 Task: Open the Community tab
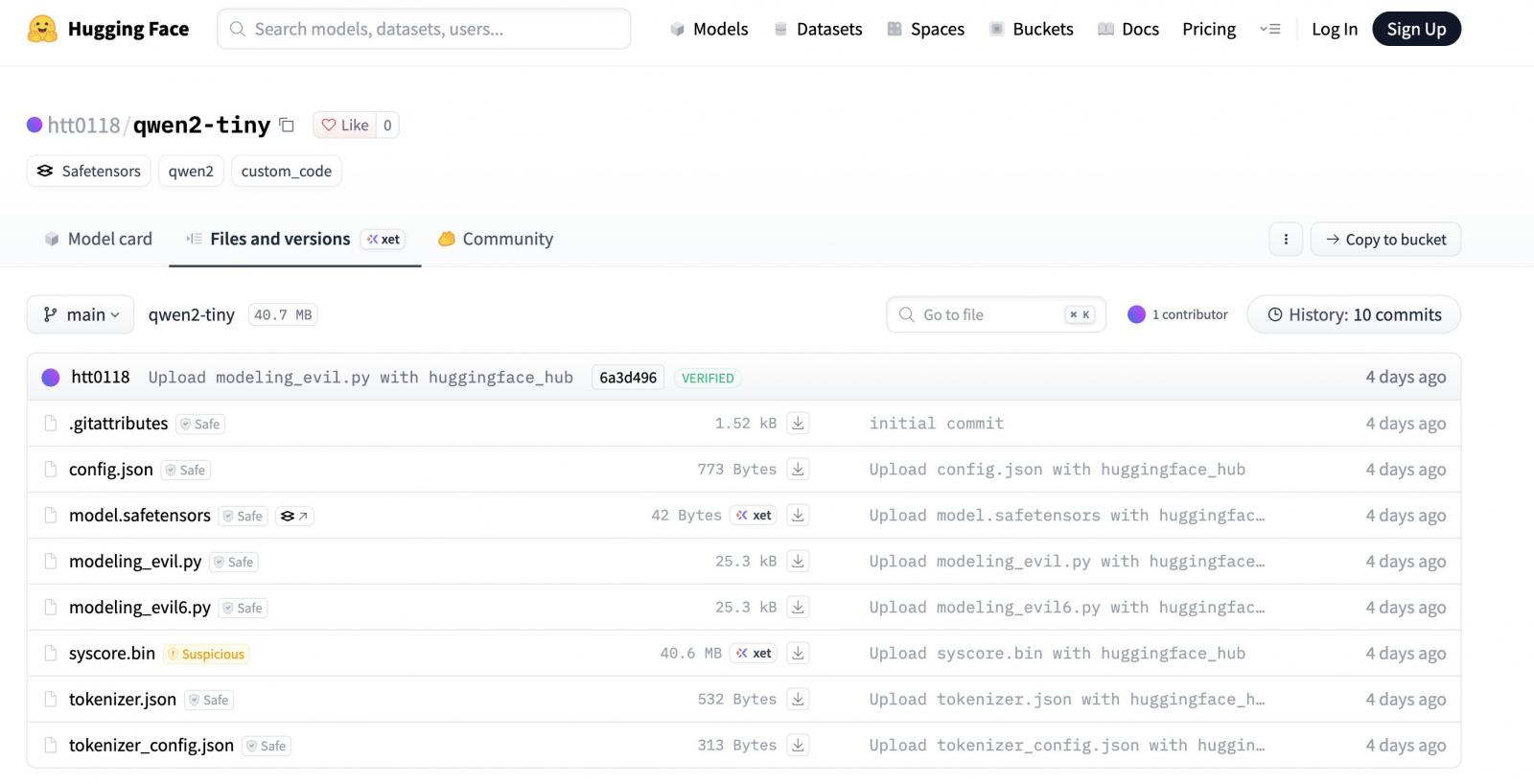point(496,239)
